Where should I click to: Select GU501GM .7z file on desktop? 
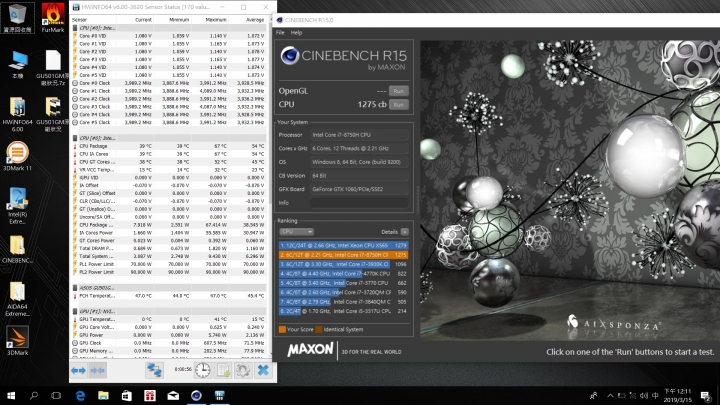(53, 68)
